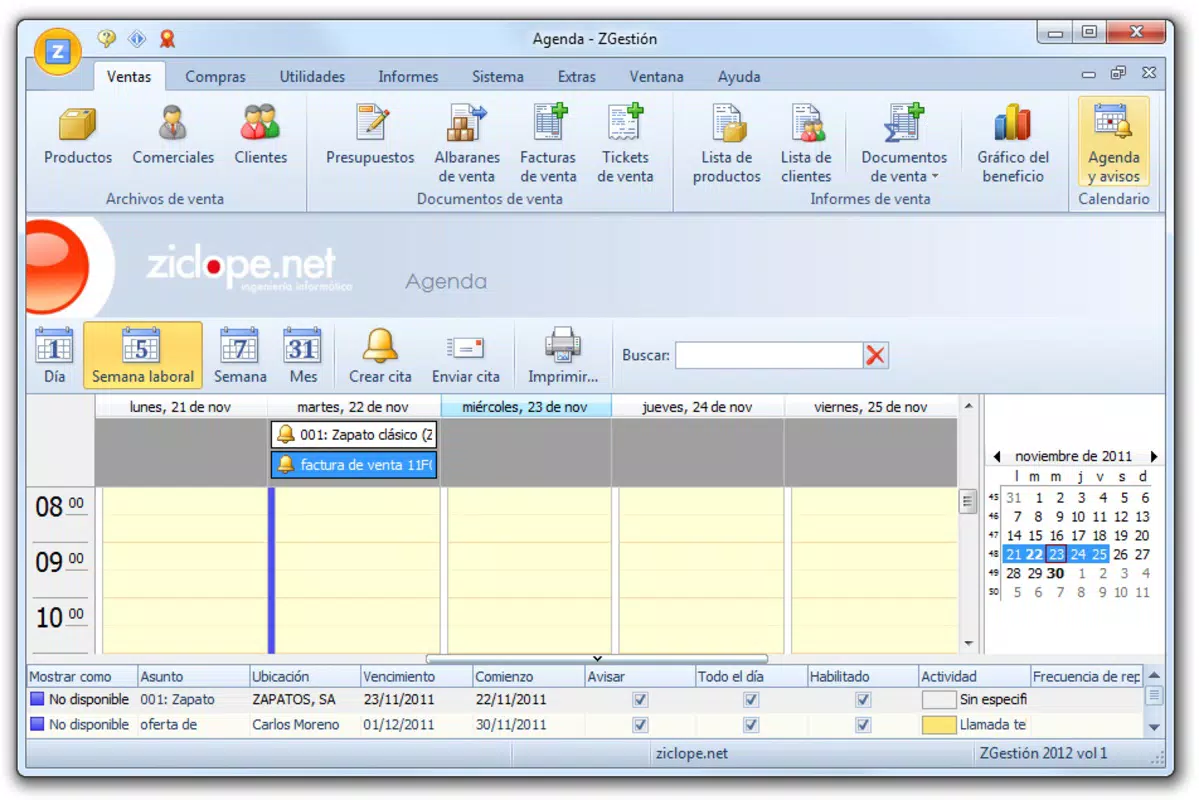1199x800 pixels.
Task: Open Facturas de venta
Action: pyautogui.click(x=548, y=144)
